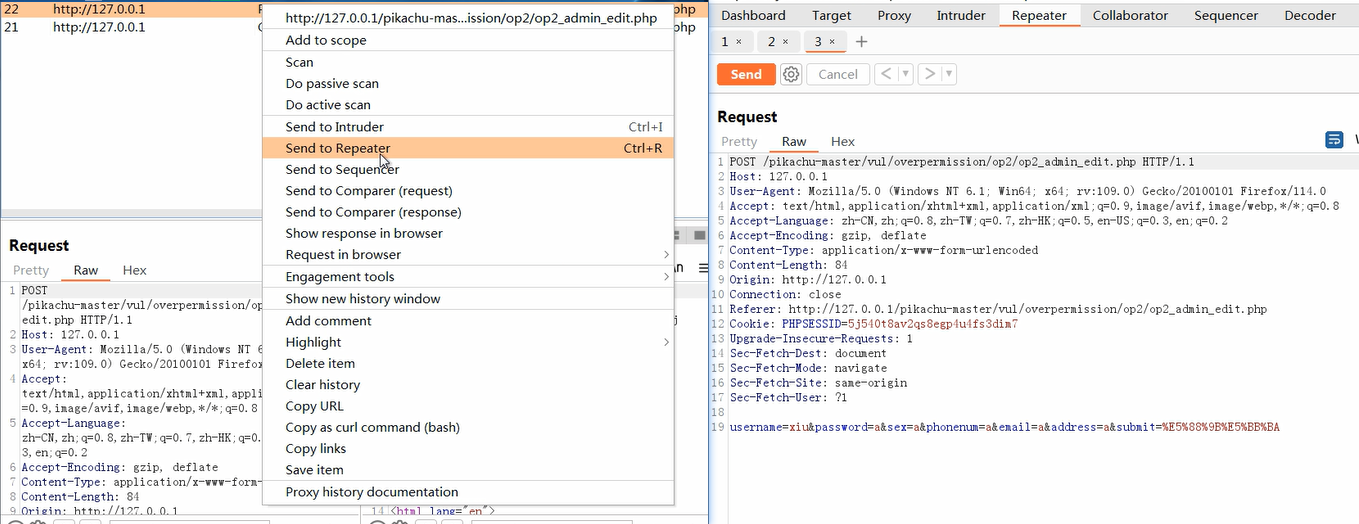The image size is (1359, 524).
Task: Click the username=xiu request body line
Action: pos(1004,427)
